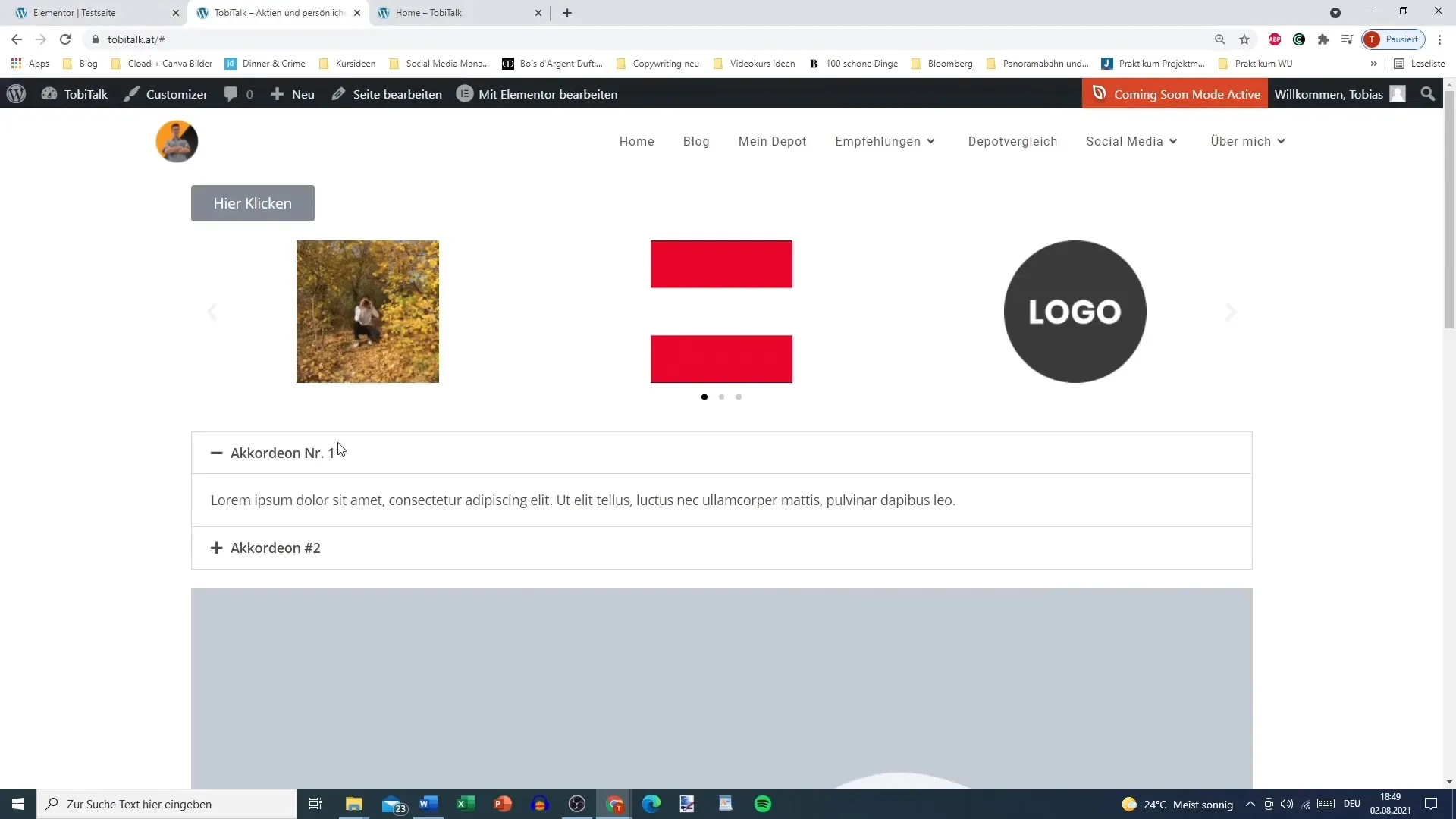Open Excel from taskbar

tap(466, 804)
